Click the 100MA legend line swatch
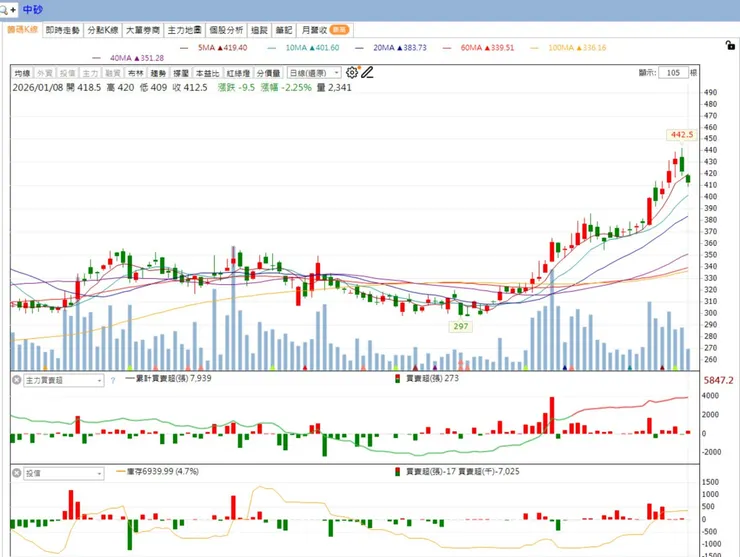Screen dimensions: 740x557 click(534, 48)
